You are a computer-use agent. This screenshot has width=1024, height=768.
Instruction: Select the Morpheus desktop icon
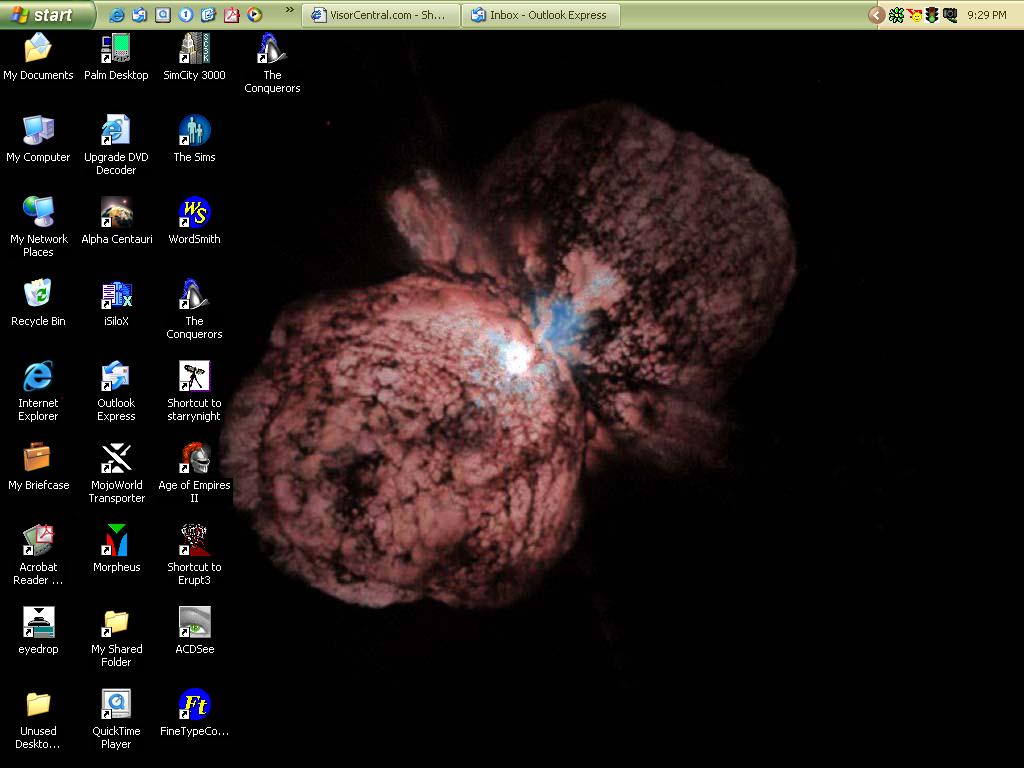click(116, 541)
